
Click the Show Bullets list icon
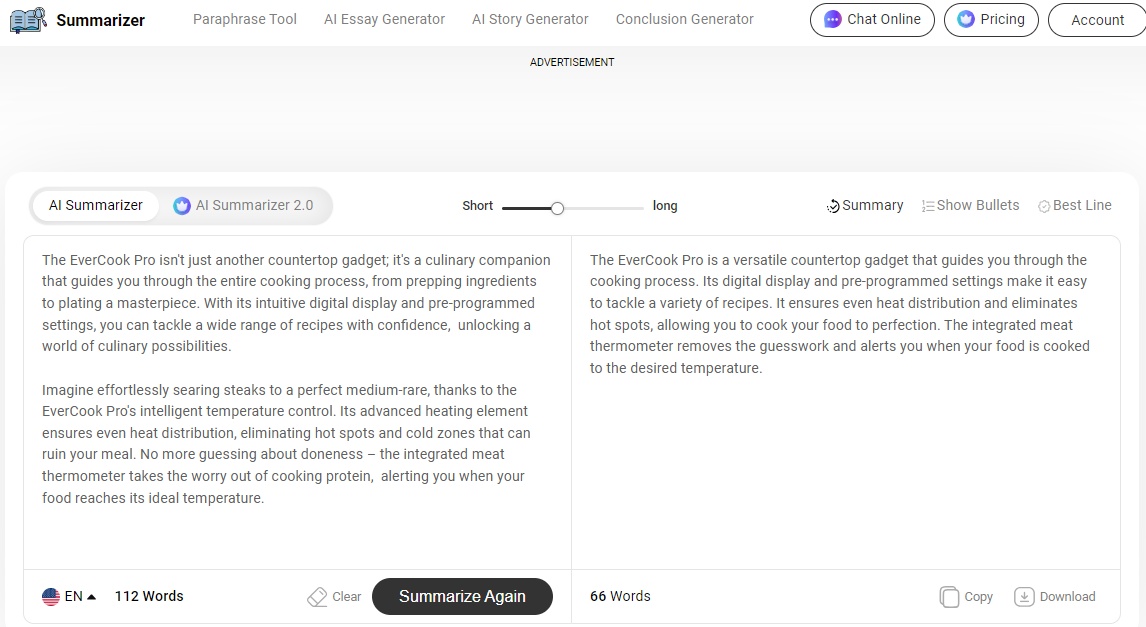(926, 205)
